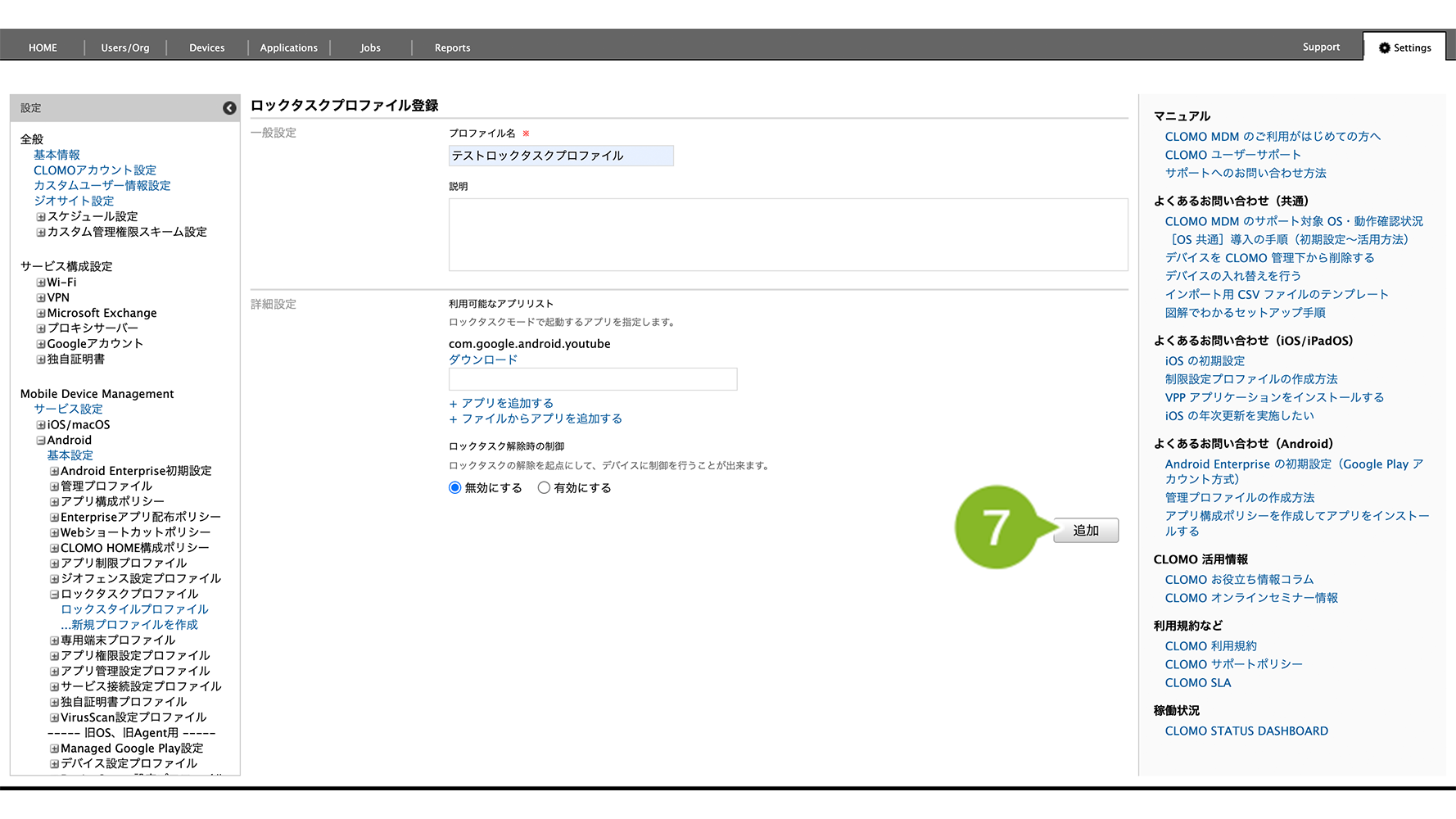This screenshot has height=819, width=1456.
Task: Open the Devices tab
Action: coord(206,48)
